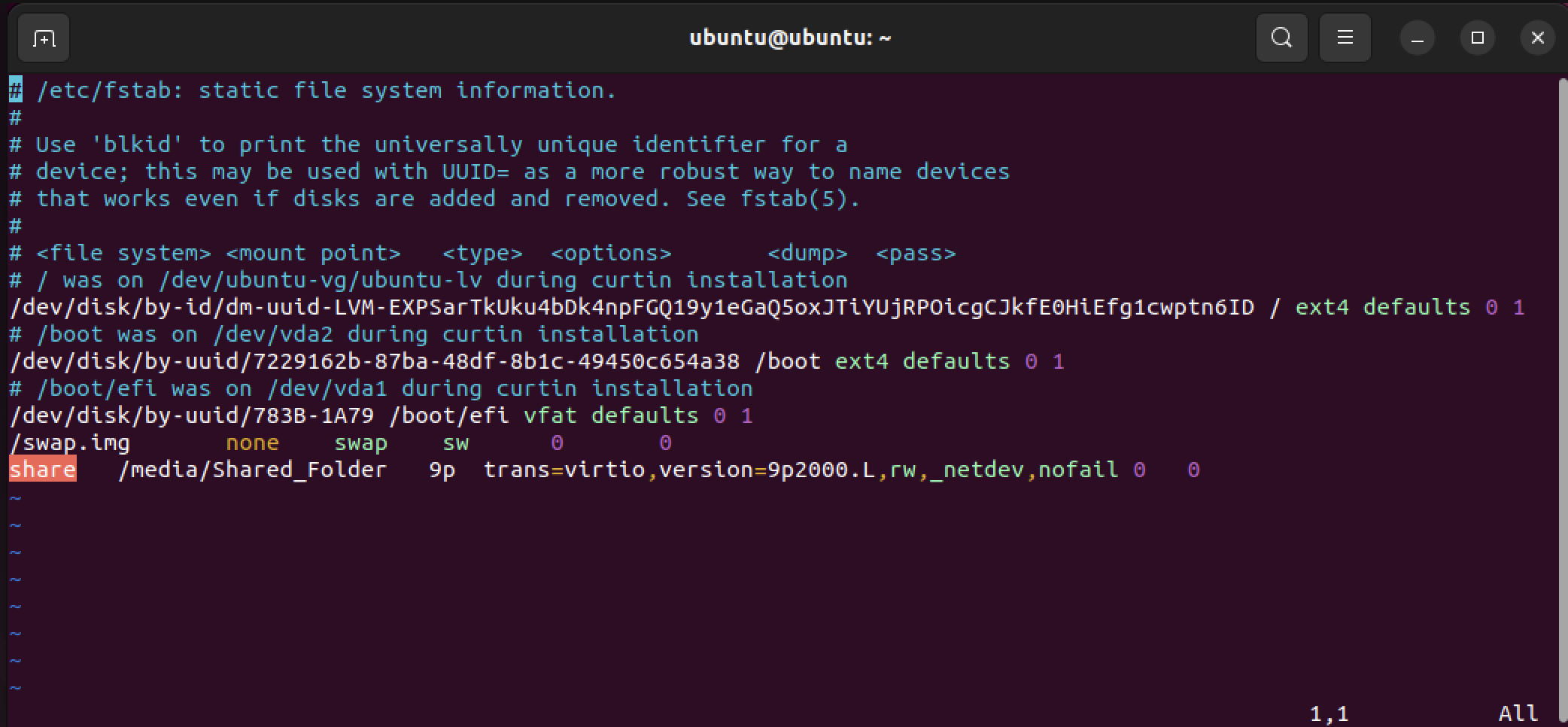The height and width of the screenshot is (727, 1568).
Task: Open a new terminal tab
Action: pyautogui.click(x=44, y=38)
